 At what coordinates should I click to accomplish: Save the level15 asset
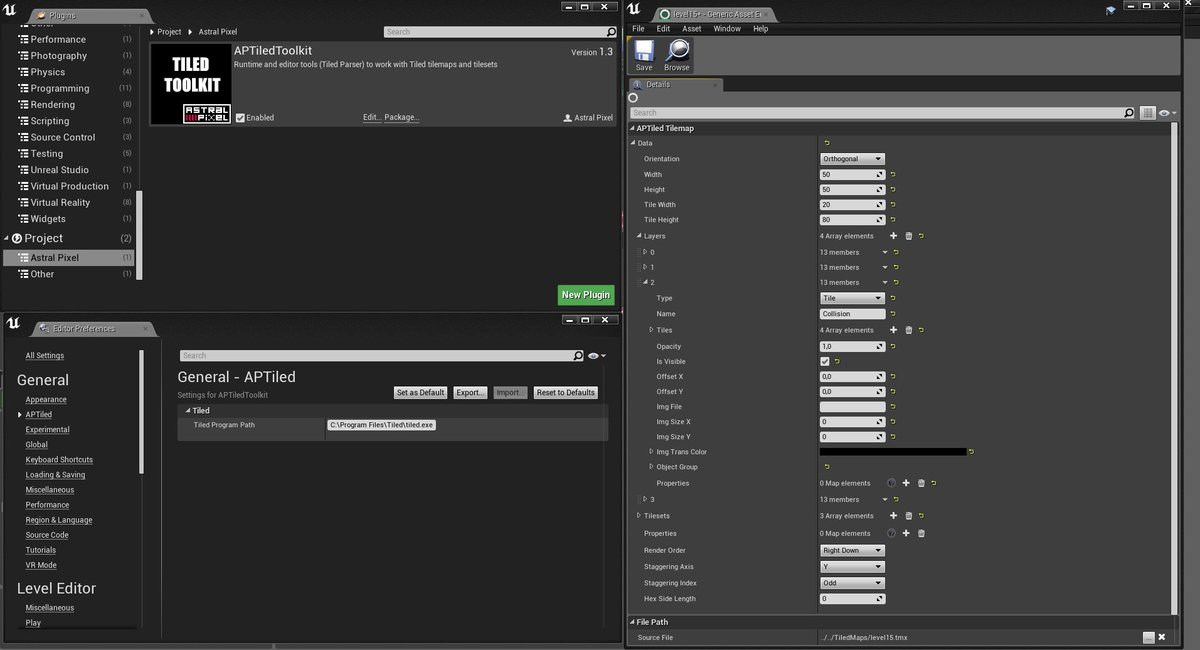[644, 55]
